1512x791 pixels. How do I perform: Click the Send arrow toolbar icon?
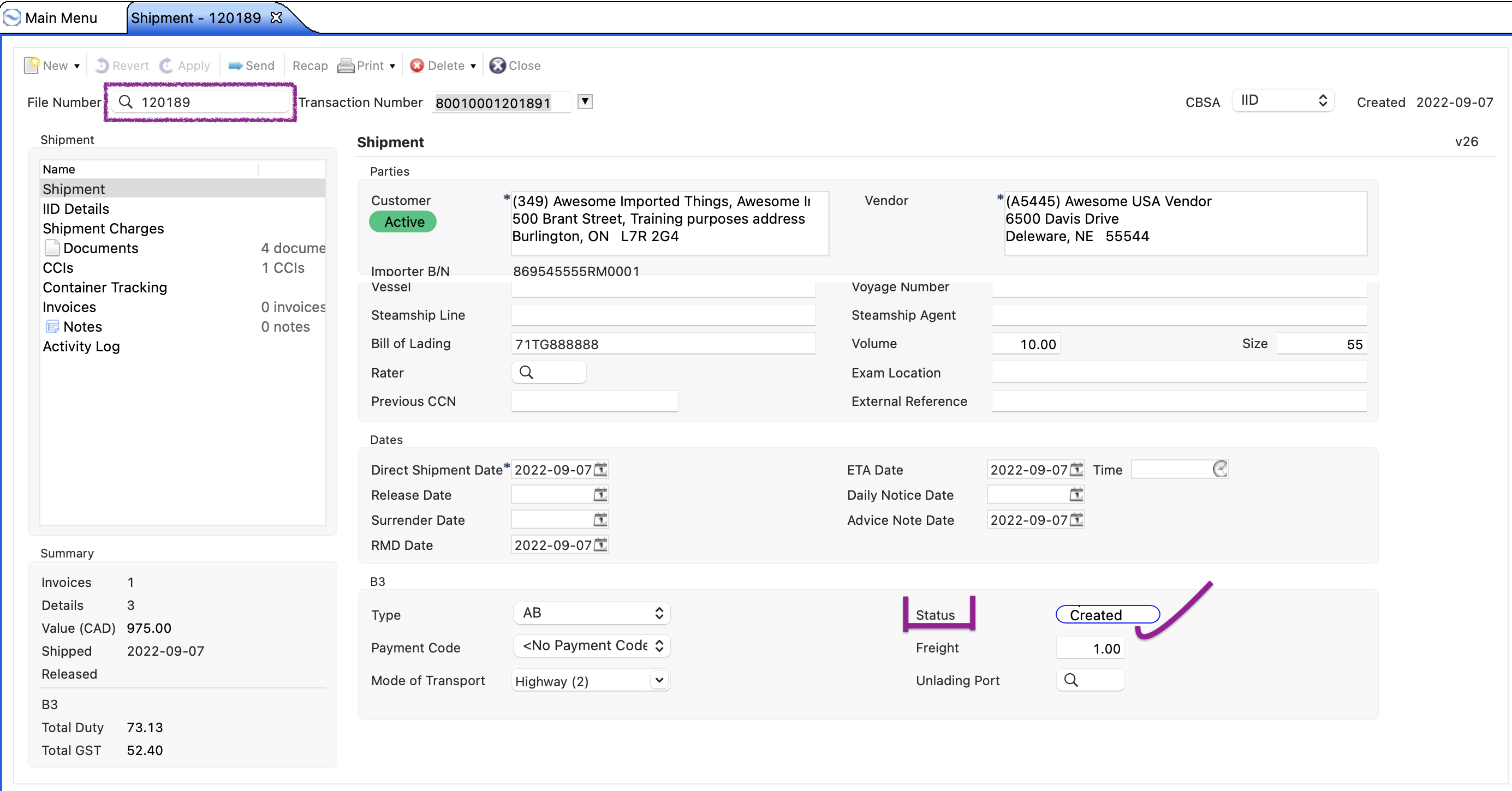[235, 65]
